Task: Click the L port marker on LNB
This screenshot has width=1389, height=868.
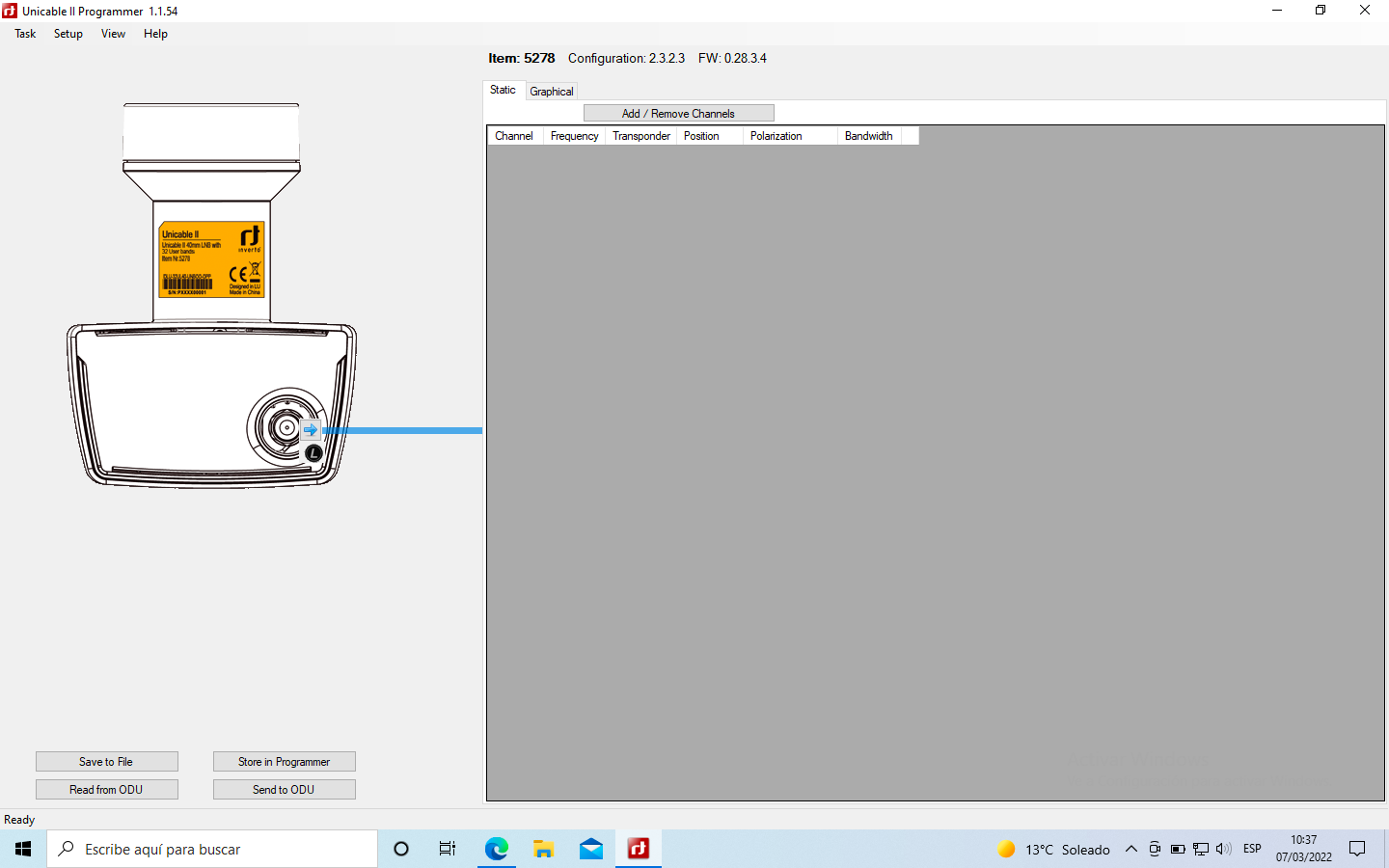Action: tap(313, 452)
